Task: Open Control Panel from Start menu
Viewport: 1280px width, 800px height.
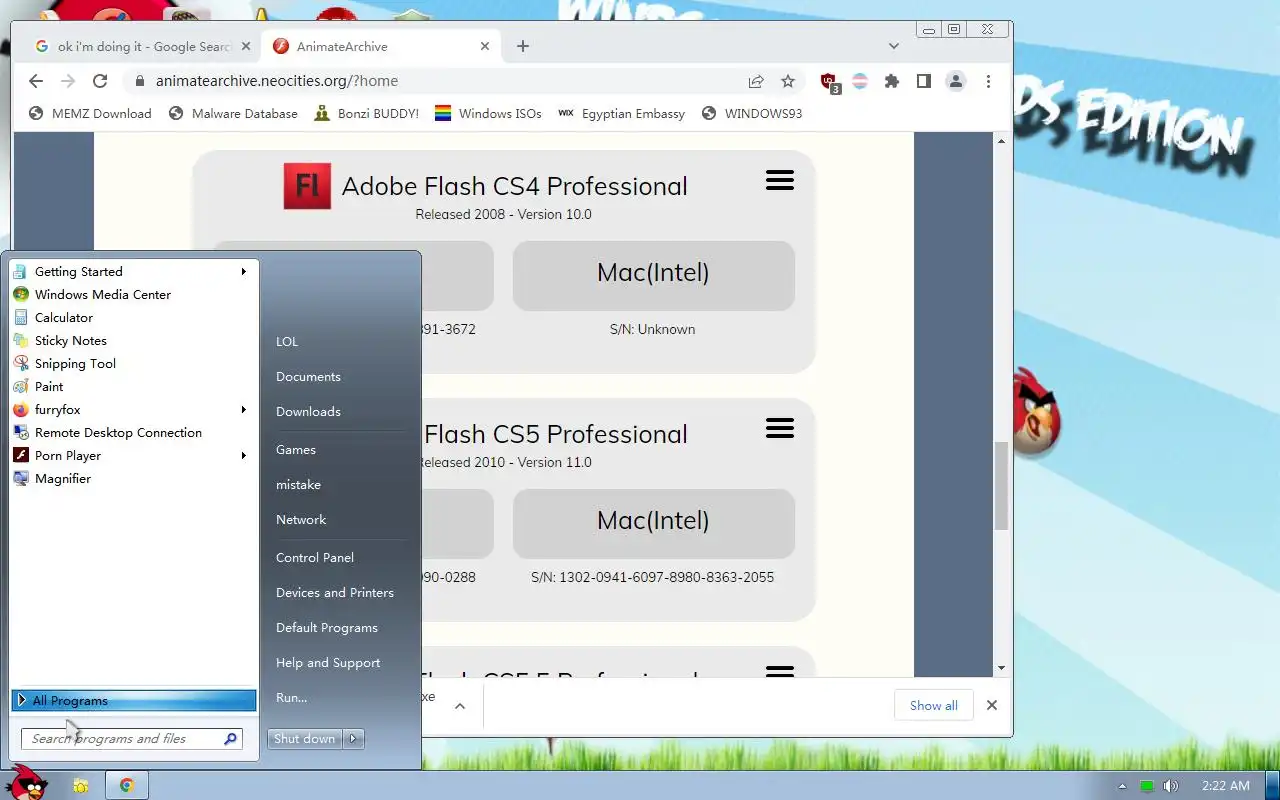Action: click(315, 558)
